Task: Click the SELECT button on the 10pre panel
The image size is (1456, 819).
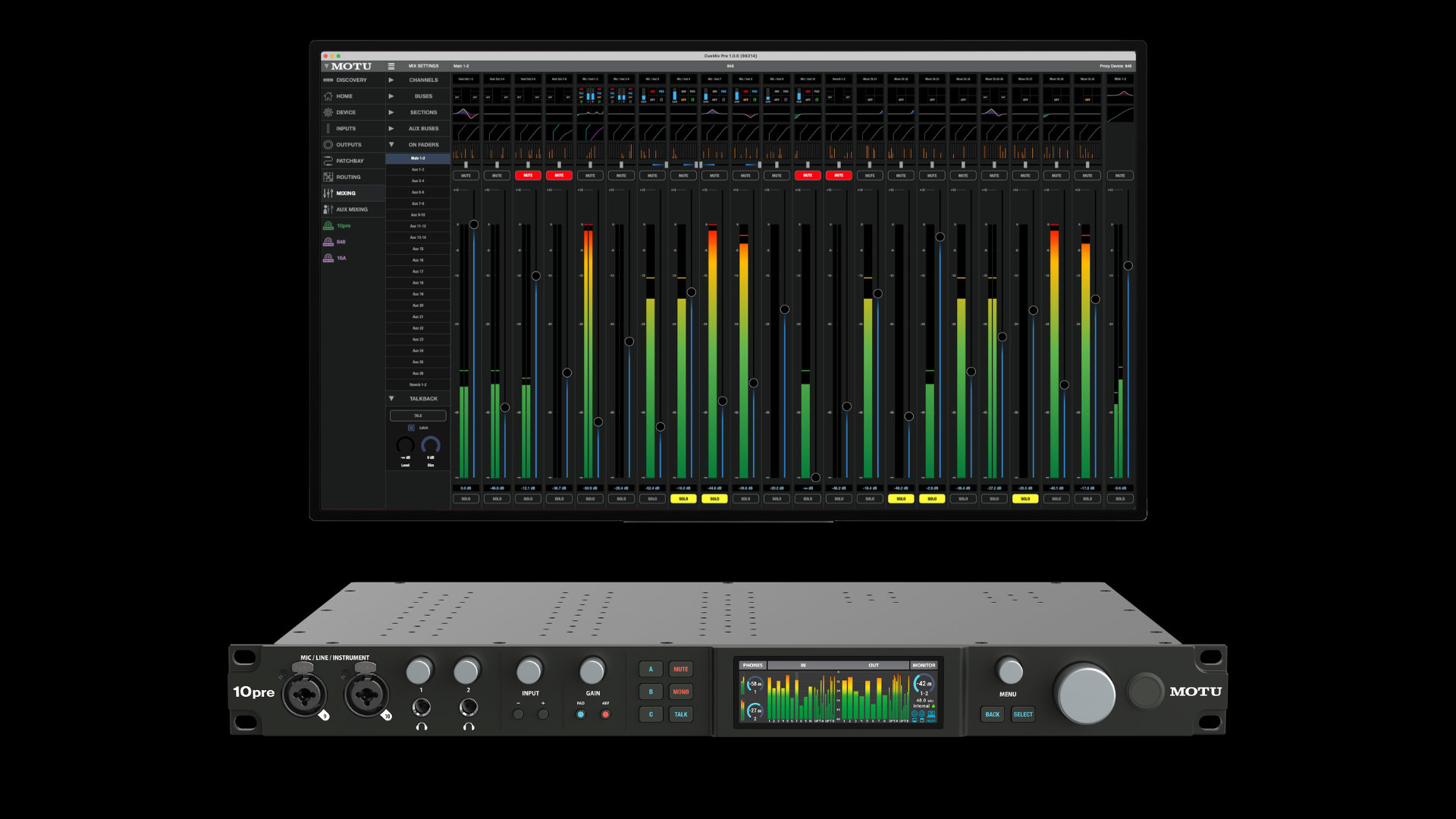Action: pyautogui.click(x=1023, y=714)
